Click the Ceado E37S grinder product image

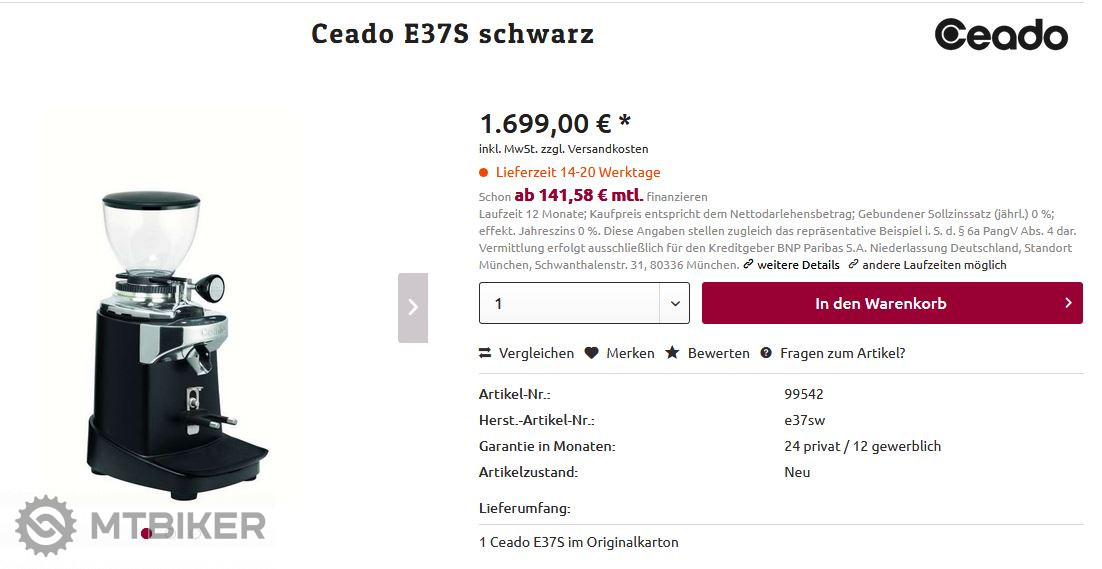178,340
